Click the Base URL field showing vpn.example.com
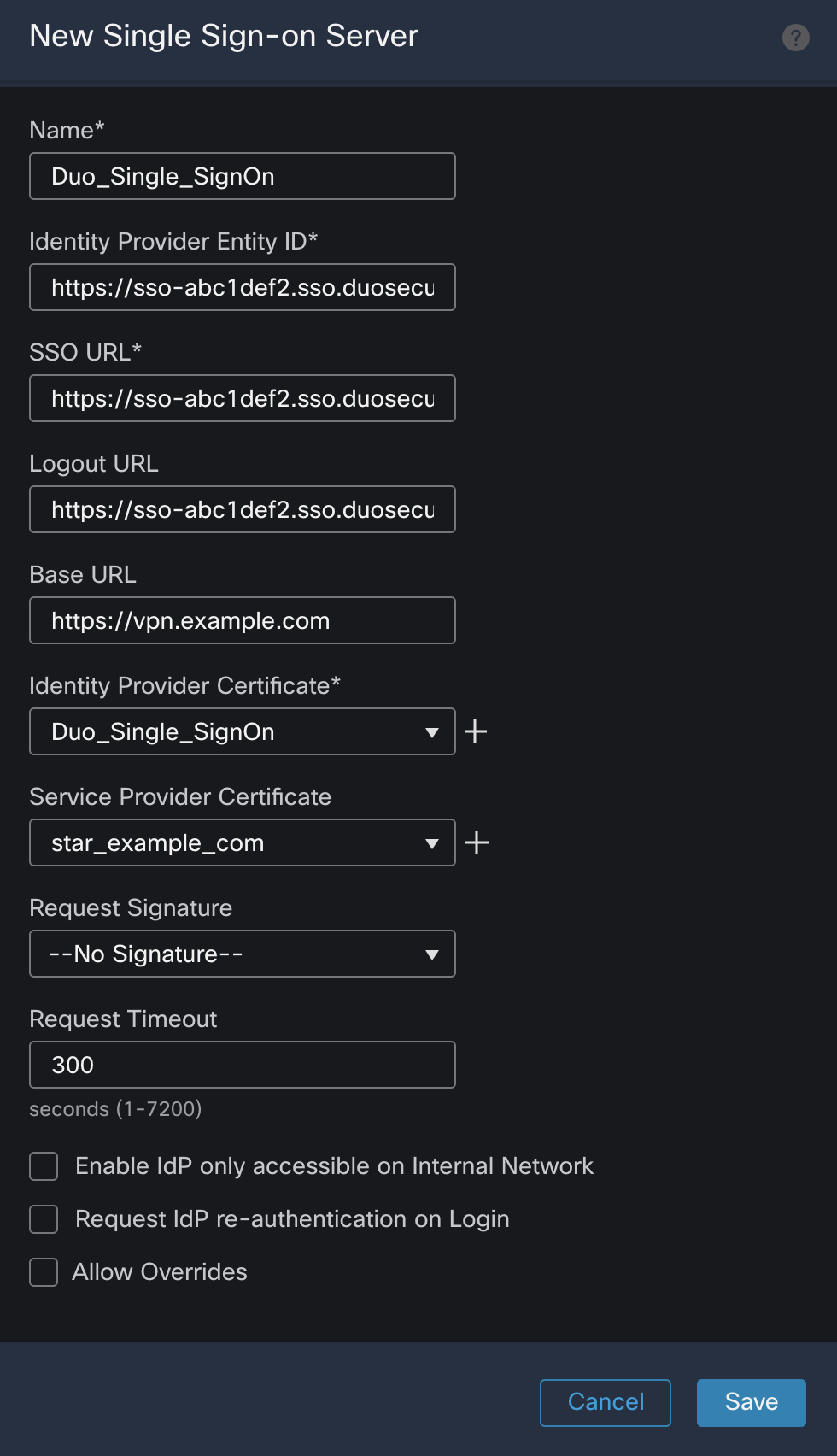 tap(242, 620)
